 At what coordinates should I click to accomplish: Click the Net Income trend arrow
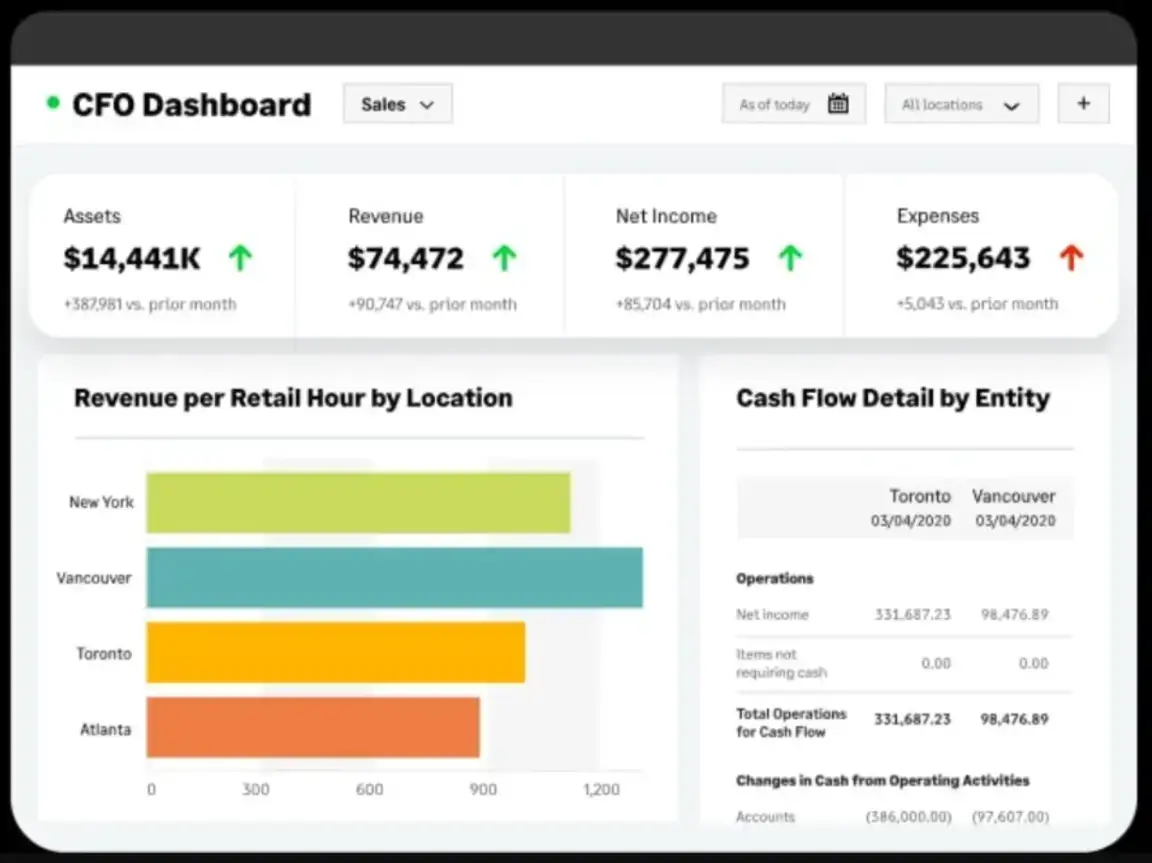click(x=790, y=257)
